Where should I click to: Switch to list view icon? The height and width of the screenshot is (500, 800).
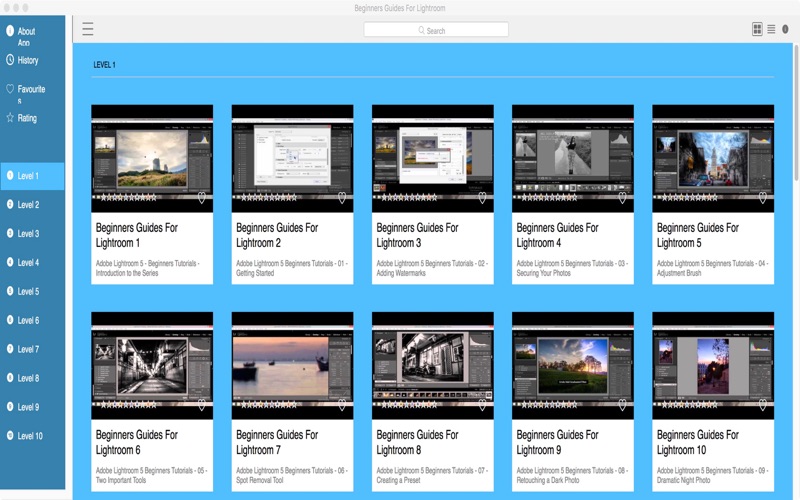tap(771, 29)
